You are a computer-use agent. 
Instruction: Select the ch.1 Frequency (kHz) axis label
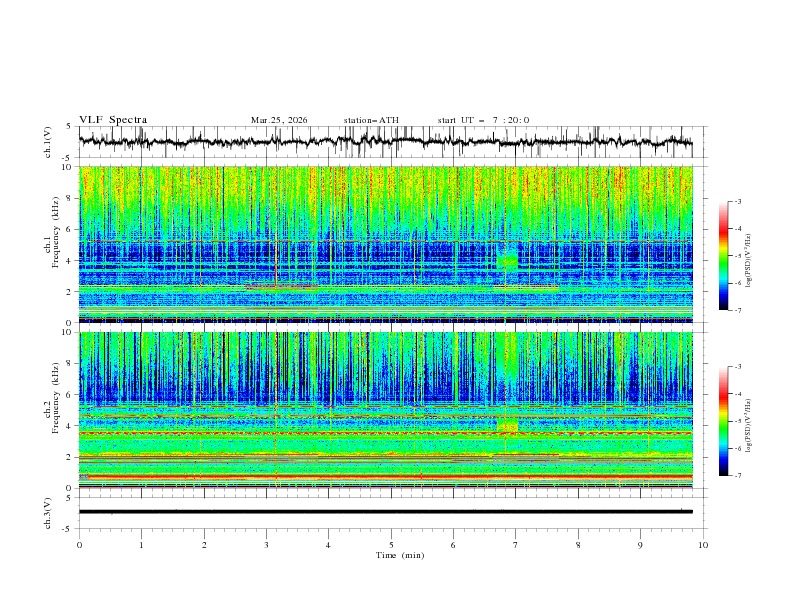[x=52, y=230]
